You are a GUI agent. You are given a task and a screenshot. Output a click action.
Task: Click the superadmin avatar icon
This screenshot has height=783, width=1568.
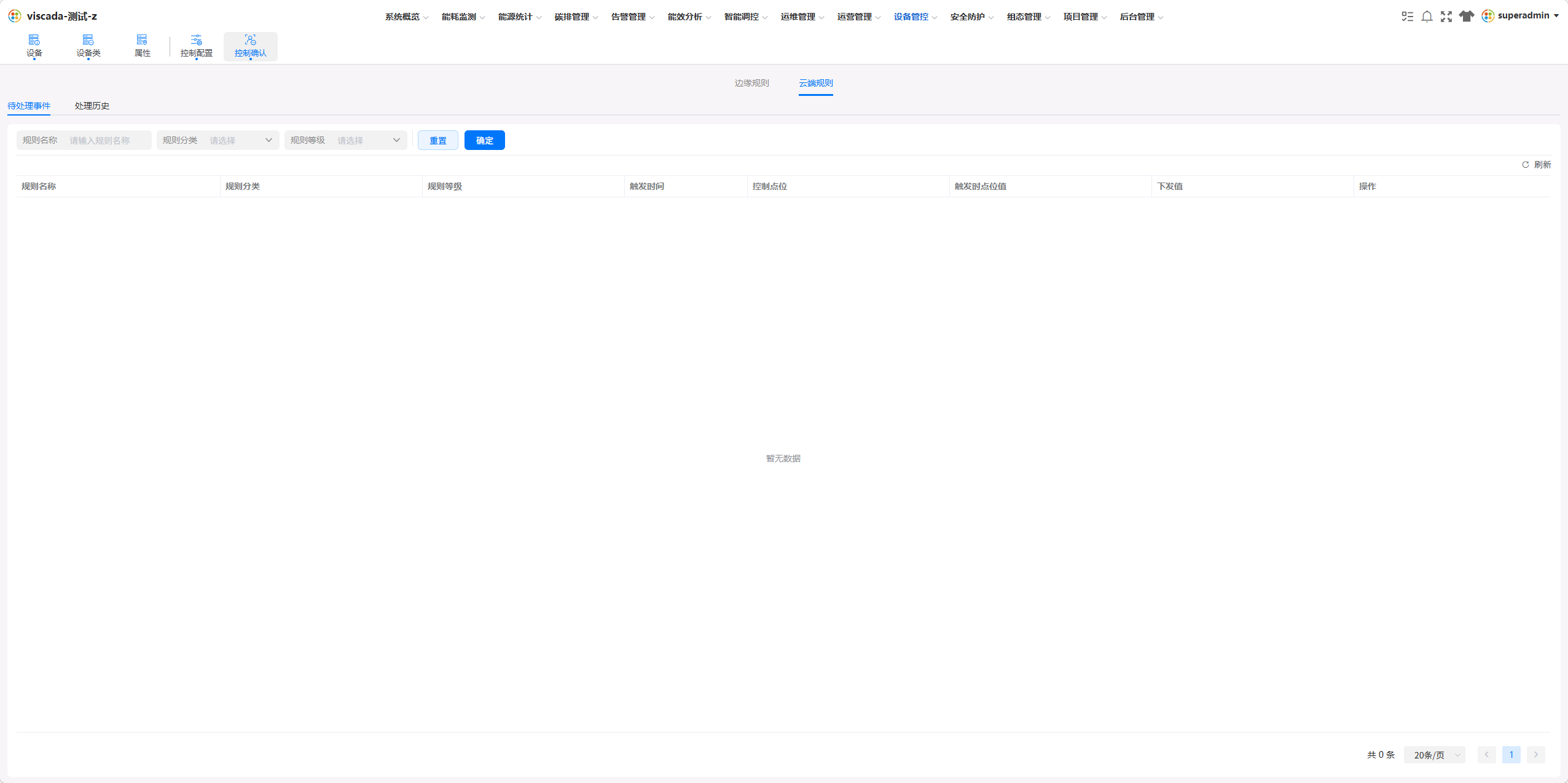coord(1488,16)
